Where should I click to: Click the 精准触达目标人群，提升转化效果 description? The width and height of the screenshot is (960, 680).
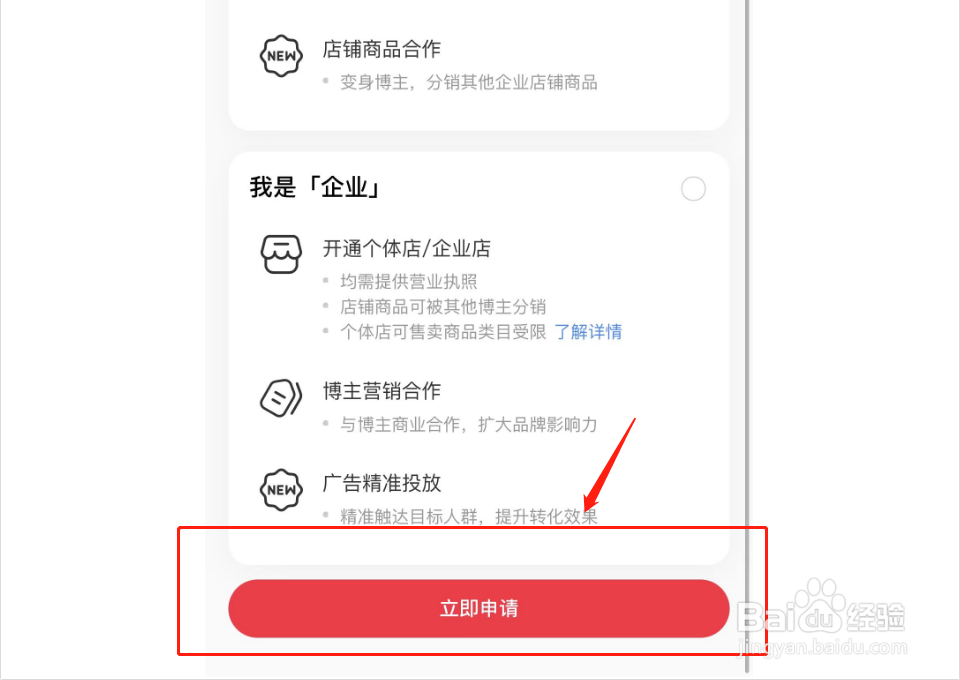[468, 517]
